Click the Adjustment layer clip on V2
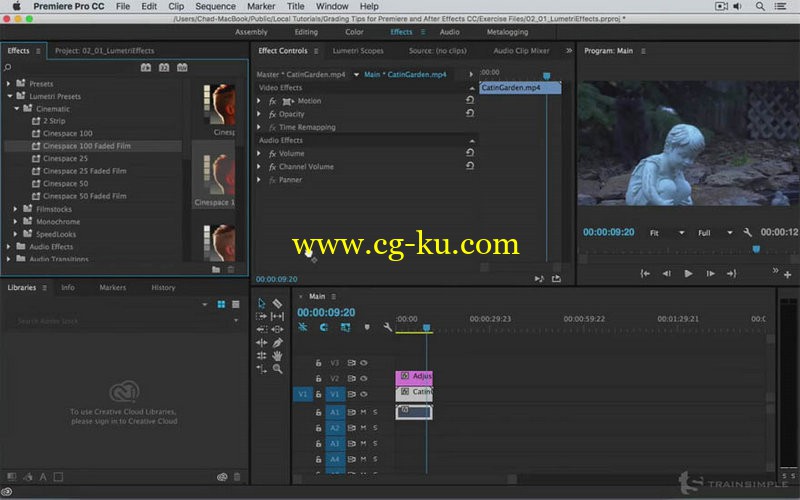The width and height of the screenshot is (800, 500). tap(414, 377)
